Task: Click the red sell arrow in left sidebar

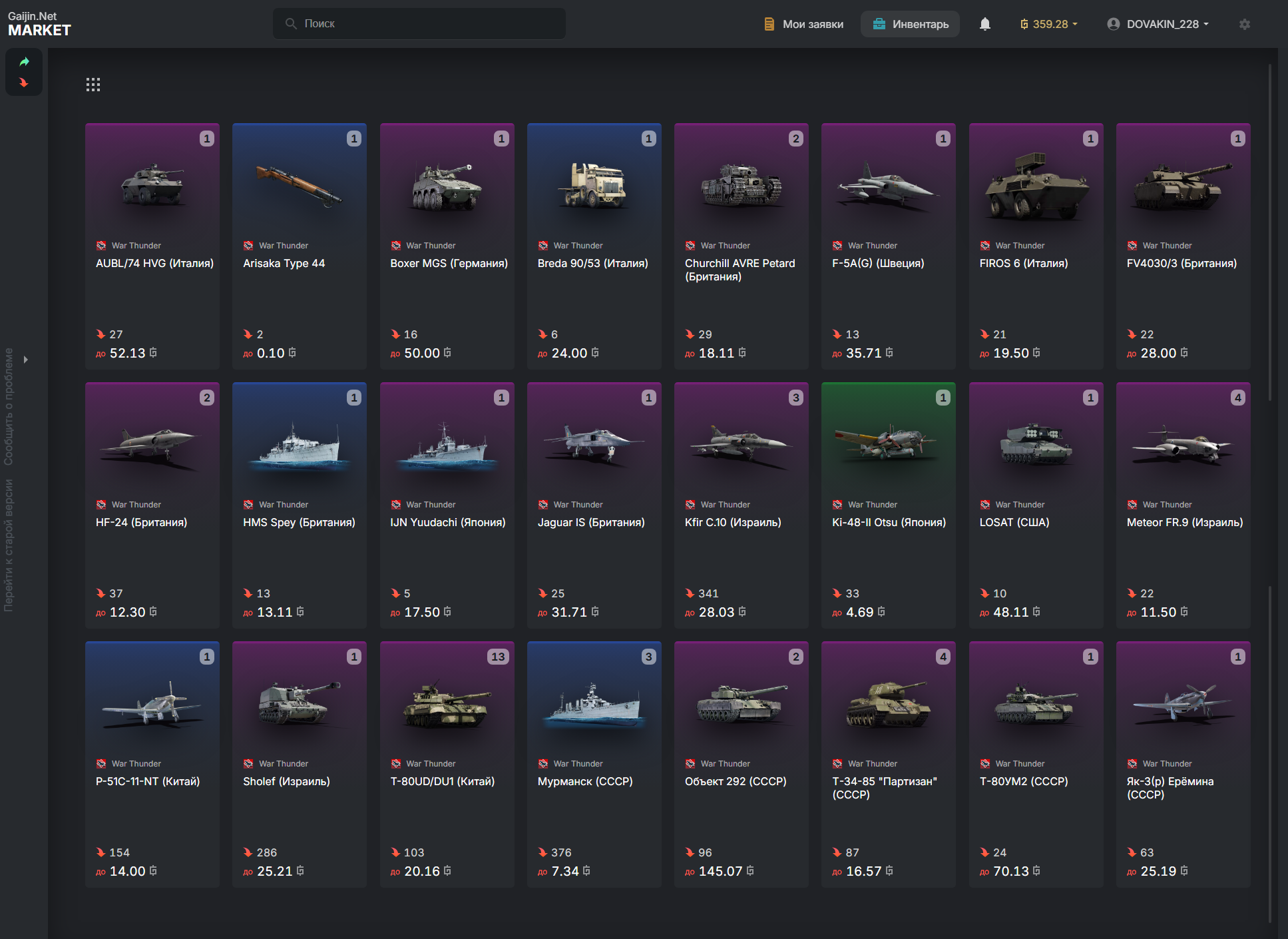Action: tap(25, 83)
